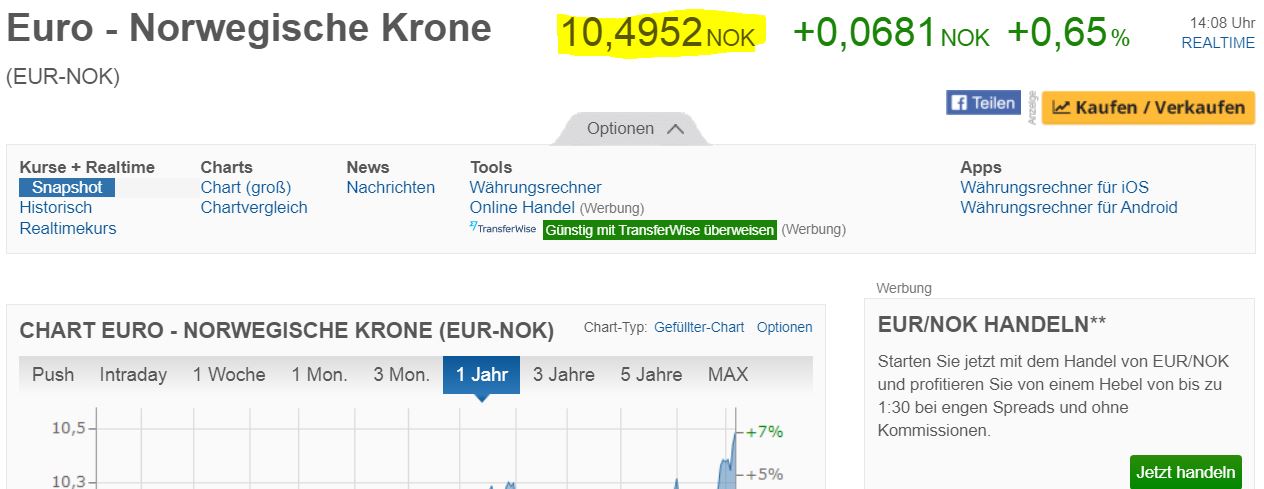1264x489 pixels.
Task: Select the Snapshot view
Action: click(67, 187)
